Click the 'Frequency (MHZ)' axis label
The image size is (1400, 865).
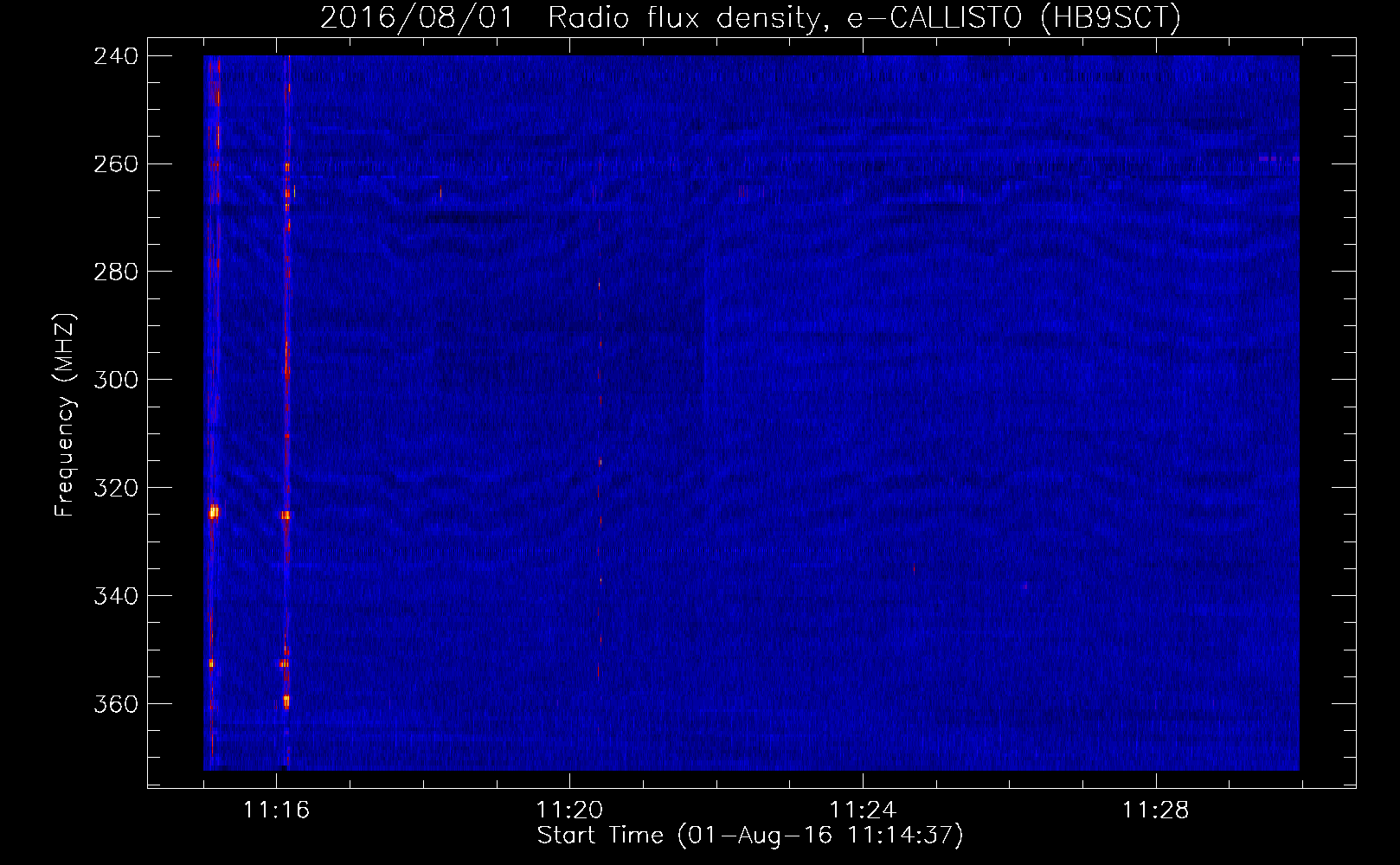coord(65,415)
